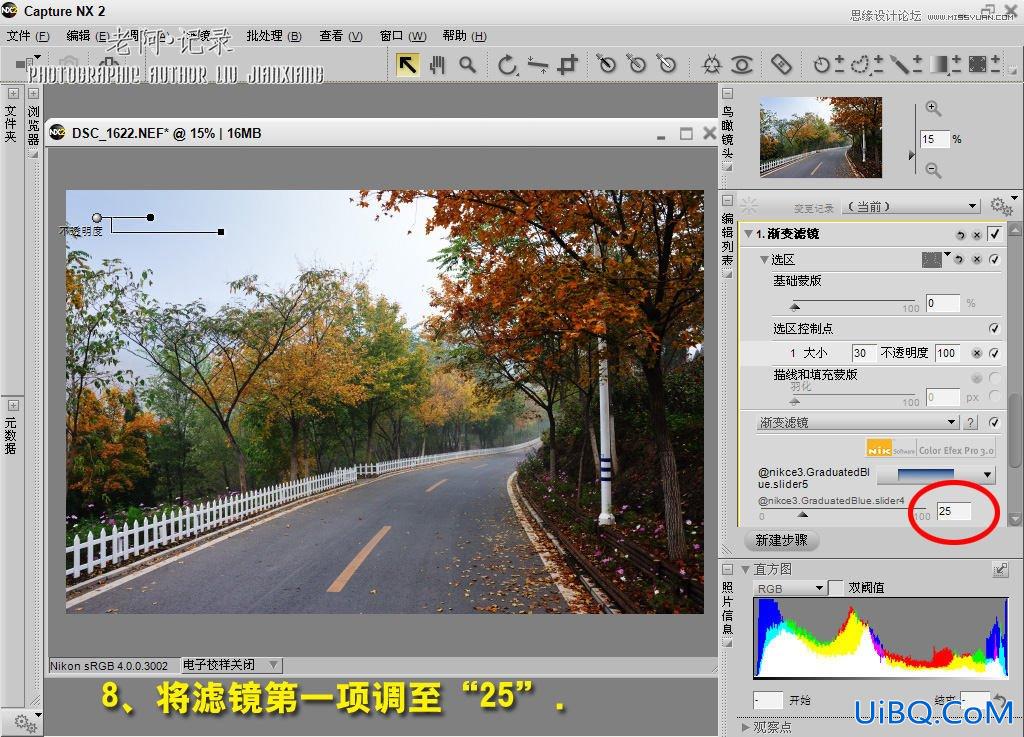Open the 帮助 (H) menu
1024x737 pixels.
click(464, 36)
